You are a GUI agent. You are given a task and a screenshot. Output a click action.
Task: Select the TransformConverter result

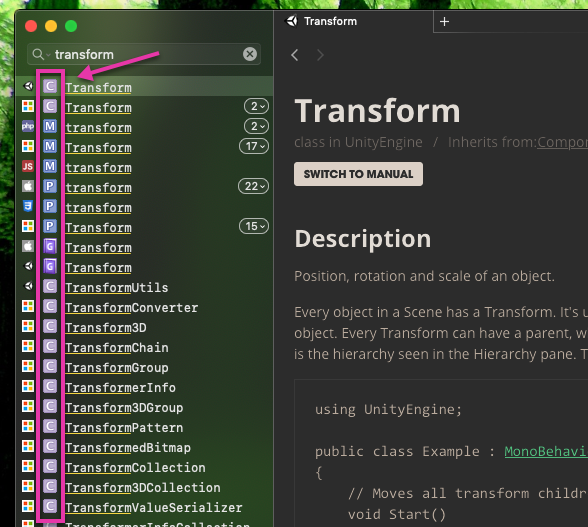pos(132,308)
